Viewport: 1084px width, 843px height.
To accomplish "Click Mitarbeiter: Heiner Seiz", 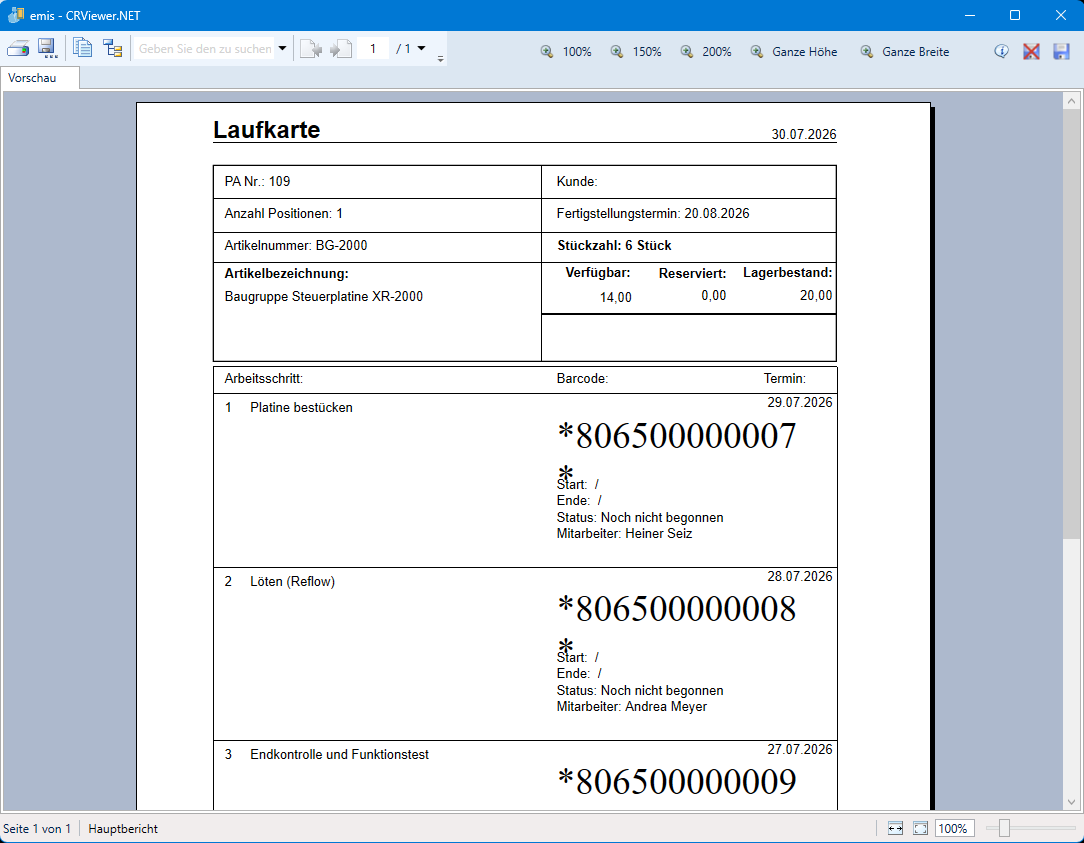I will [624, 534].
